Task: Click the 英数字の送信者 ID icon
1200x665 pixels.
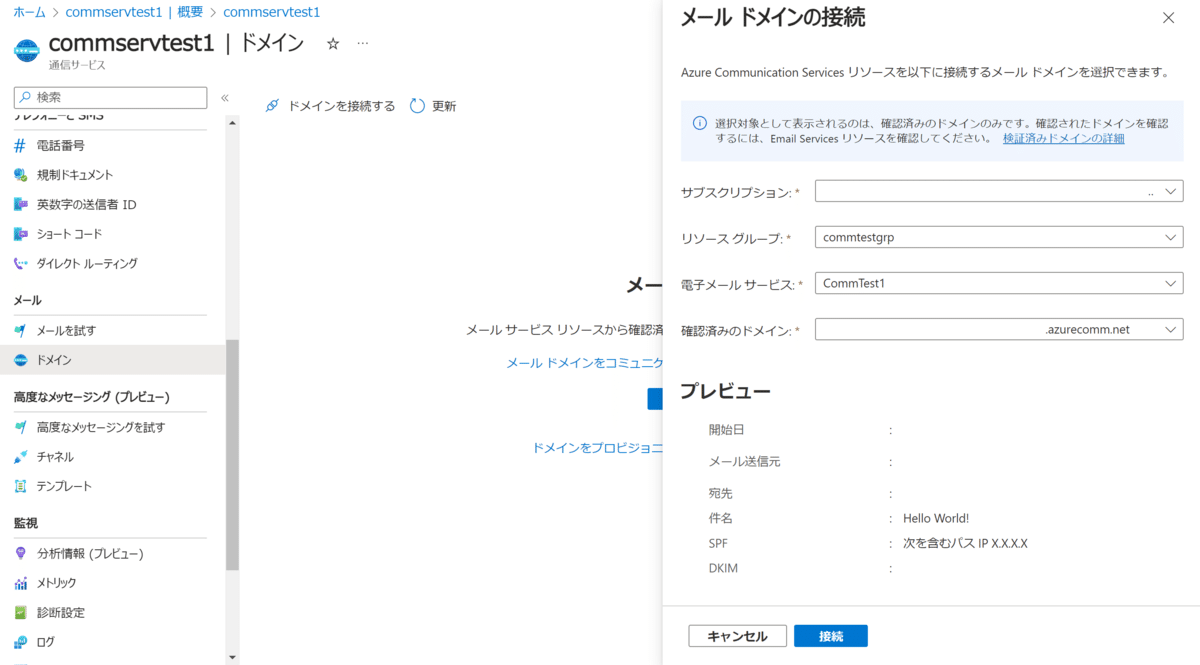Action: pyautogui.click(x=20, y=205)
